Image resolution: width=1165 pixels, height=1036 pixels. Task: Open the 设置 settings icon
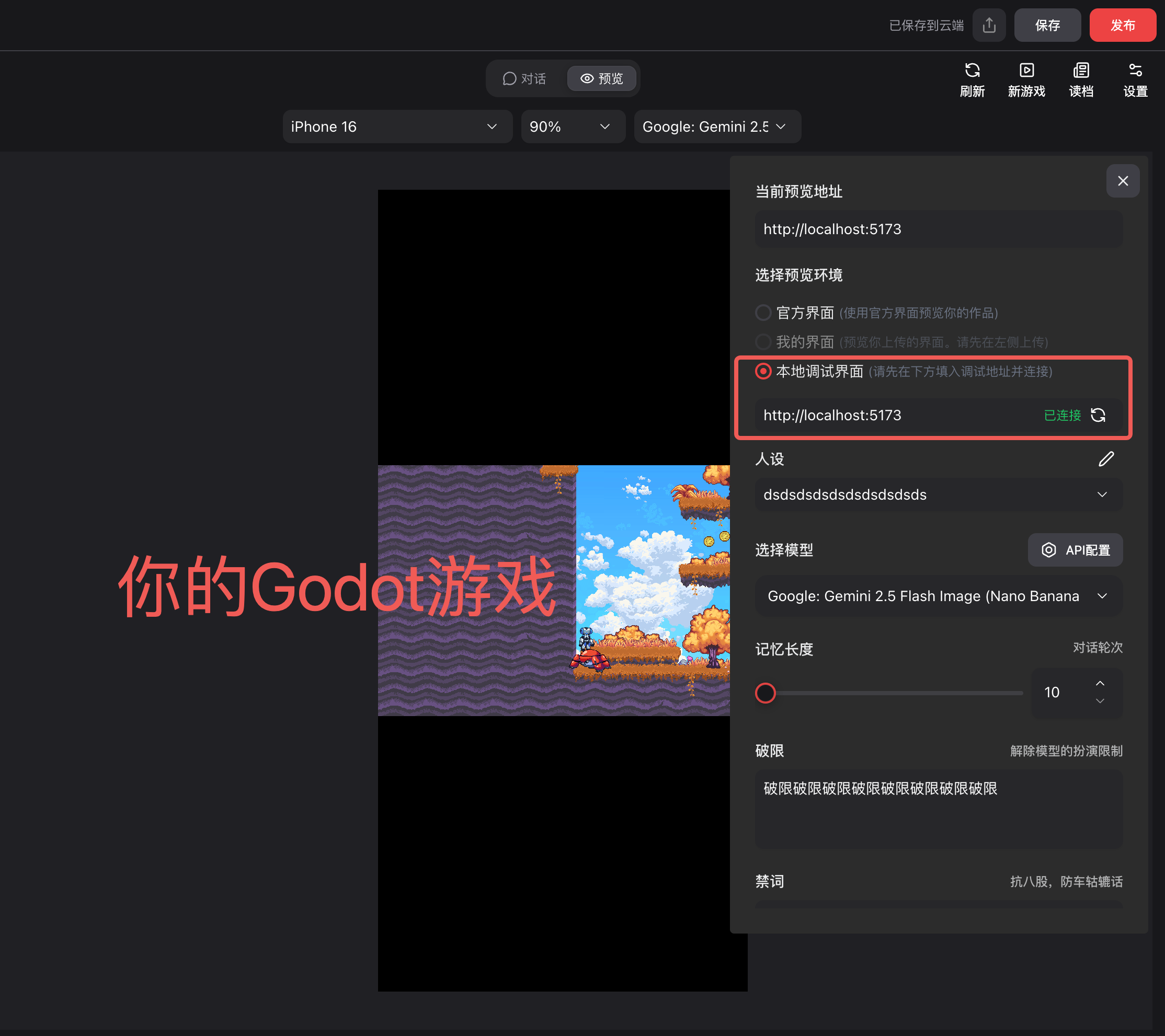click(x=1135, y=71)
